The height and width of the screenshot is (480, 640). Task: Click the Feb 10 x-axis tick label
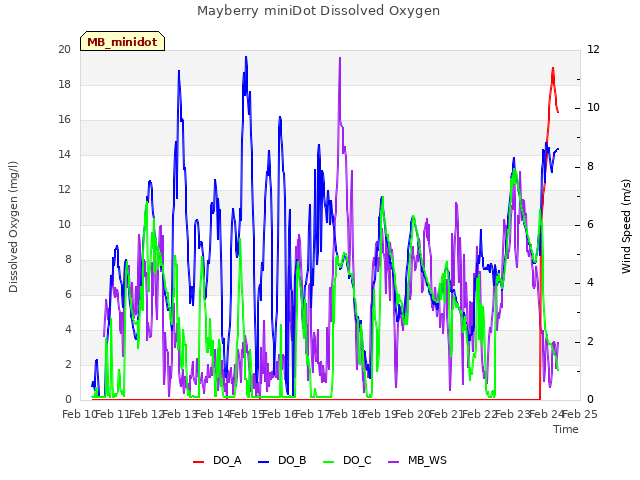point(79,414)
